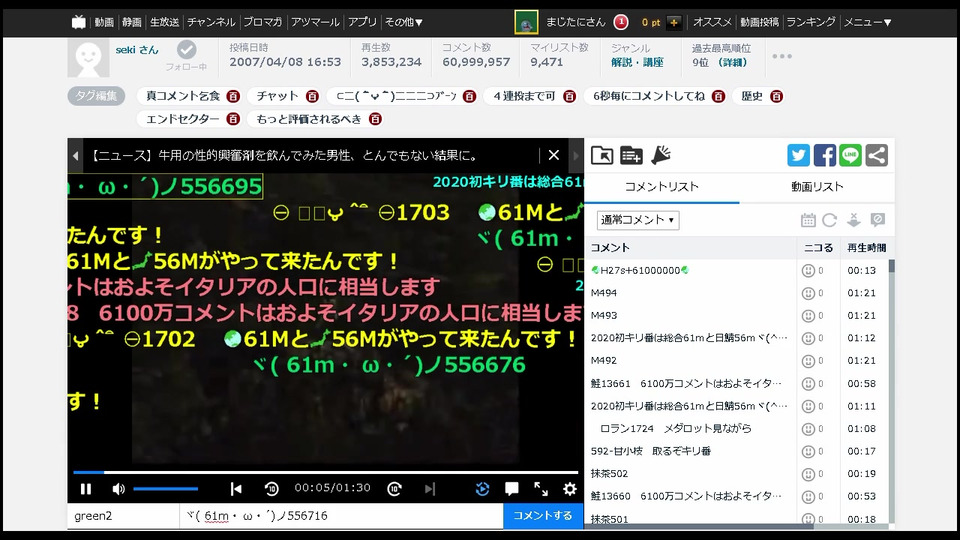Viewport: 960px width, 540px height.
Task: Open dictionary icon beside チャット tag
Action: pos(312,96)
